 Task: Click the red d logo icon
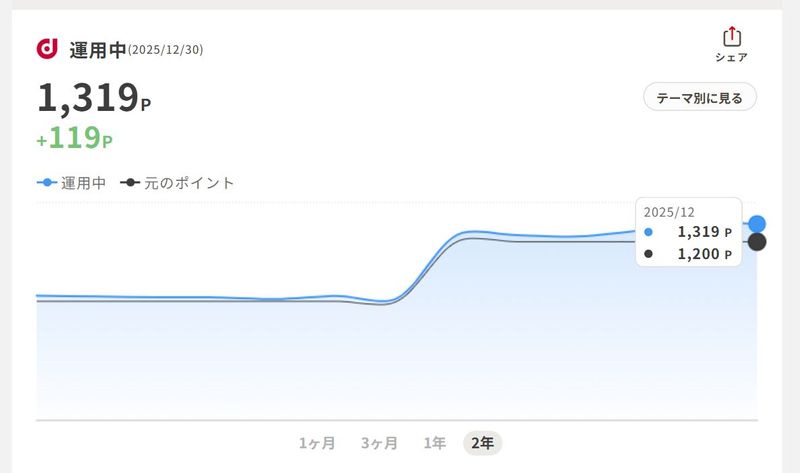(x=47, y=48)
